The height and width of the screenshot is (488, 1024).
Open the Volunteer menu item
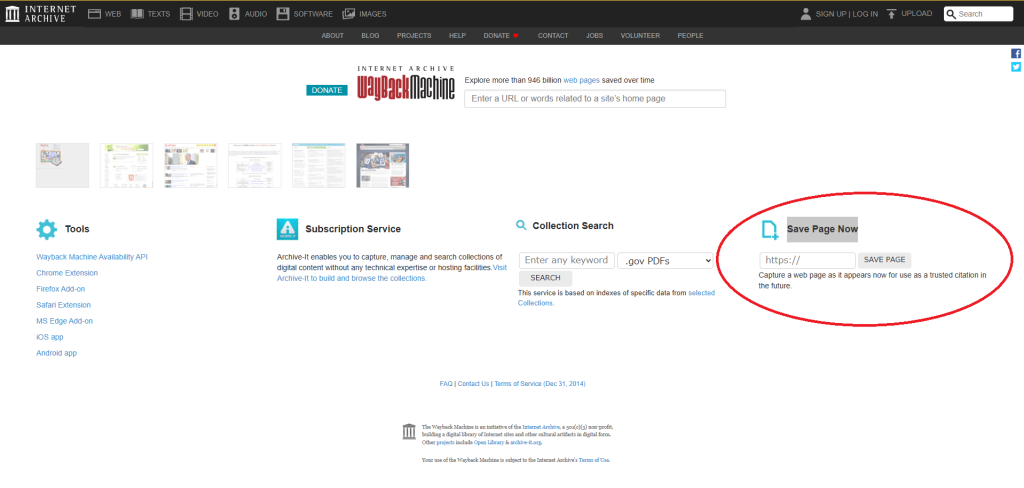click(640, 36)
